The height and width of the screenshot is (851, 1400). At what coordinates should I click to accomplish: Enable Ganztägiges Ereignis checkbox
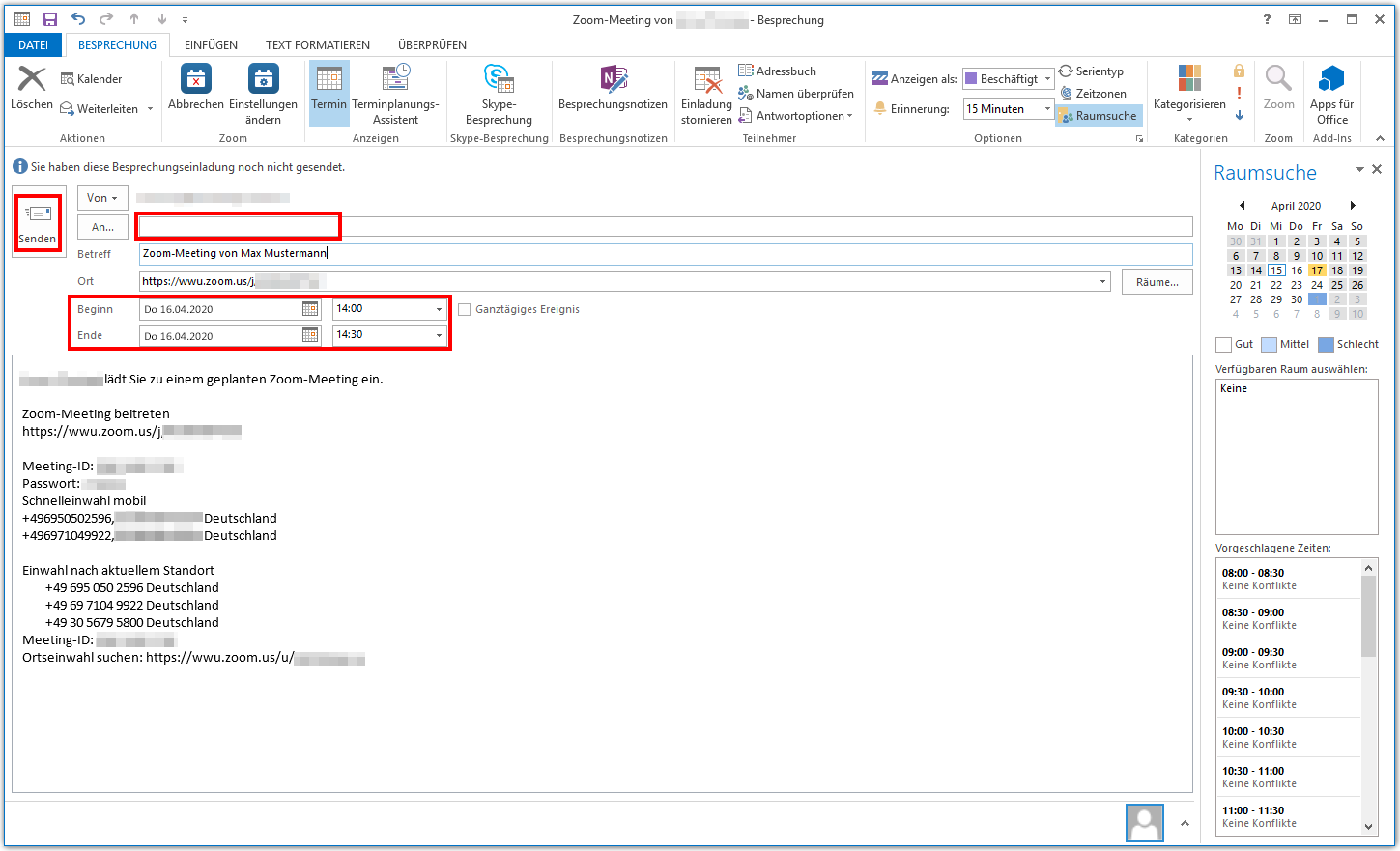465,310
